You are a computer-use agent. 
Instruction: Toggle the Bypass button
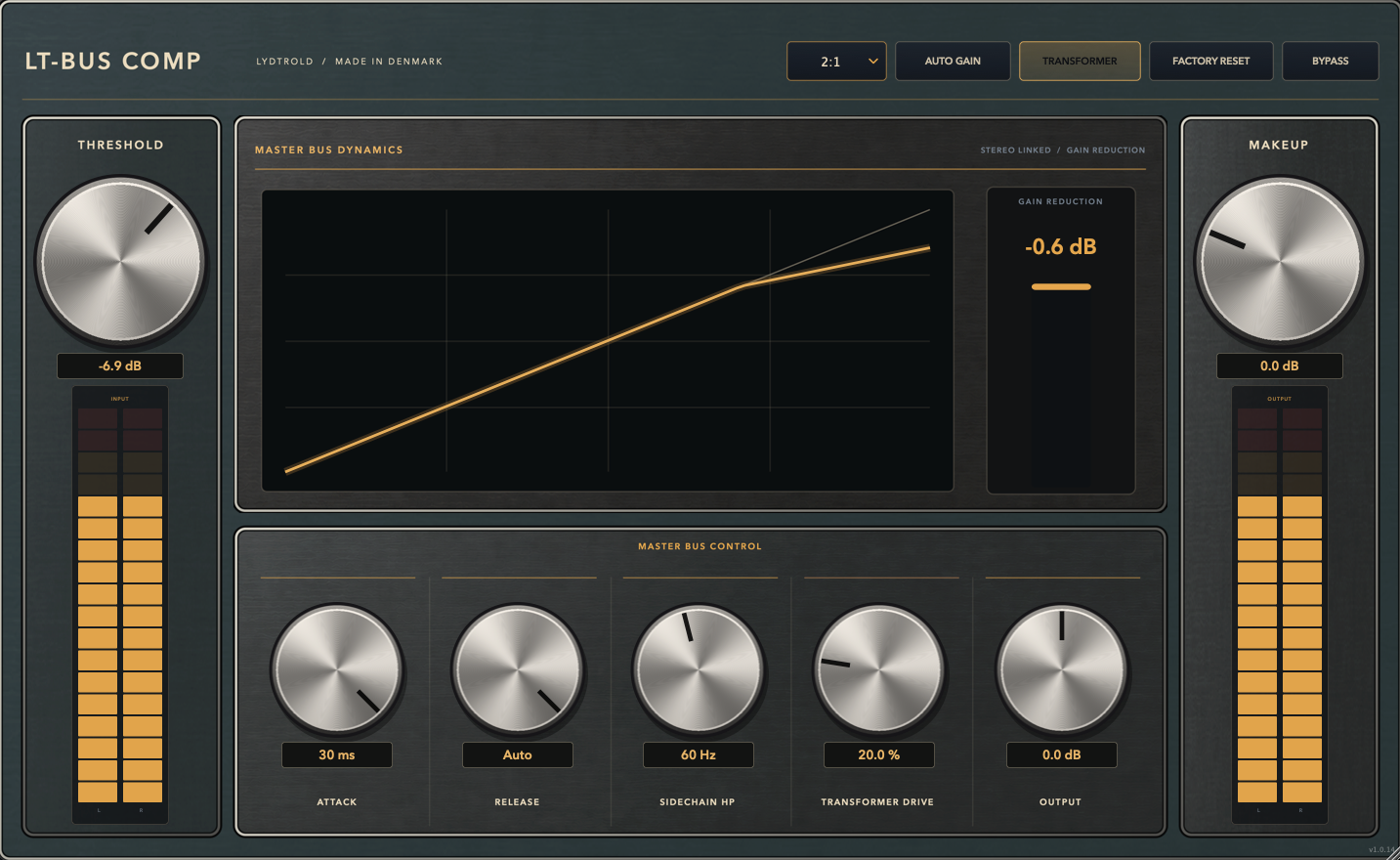pos(1330,61)
